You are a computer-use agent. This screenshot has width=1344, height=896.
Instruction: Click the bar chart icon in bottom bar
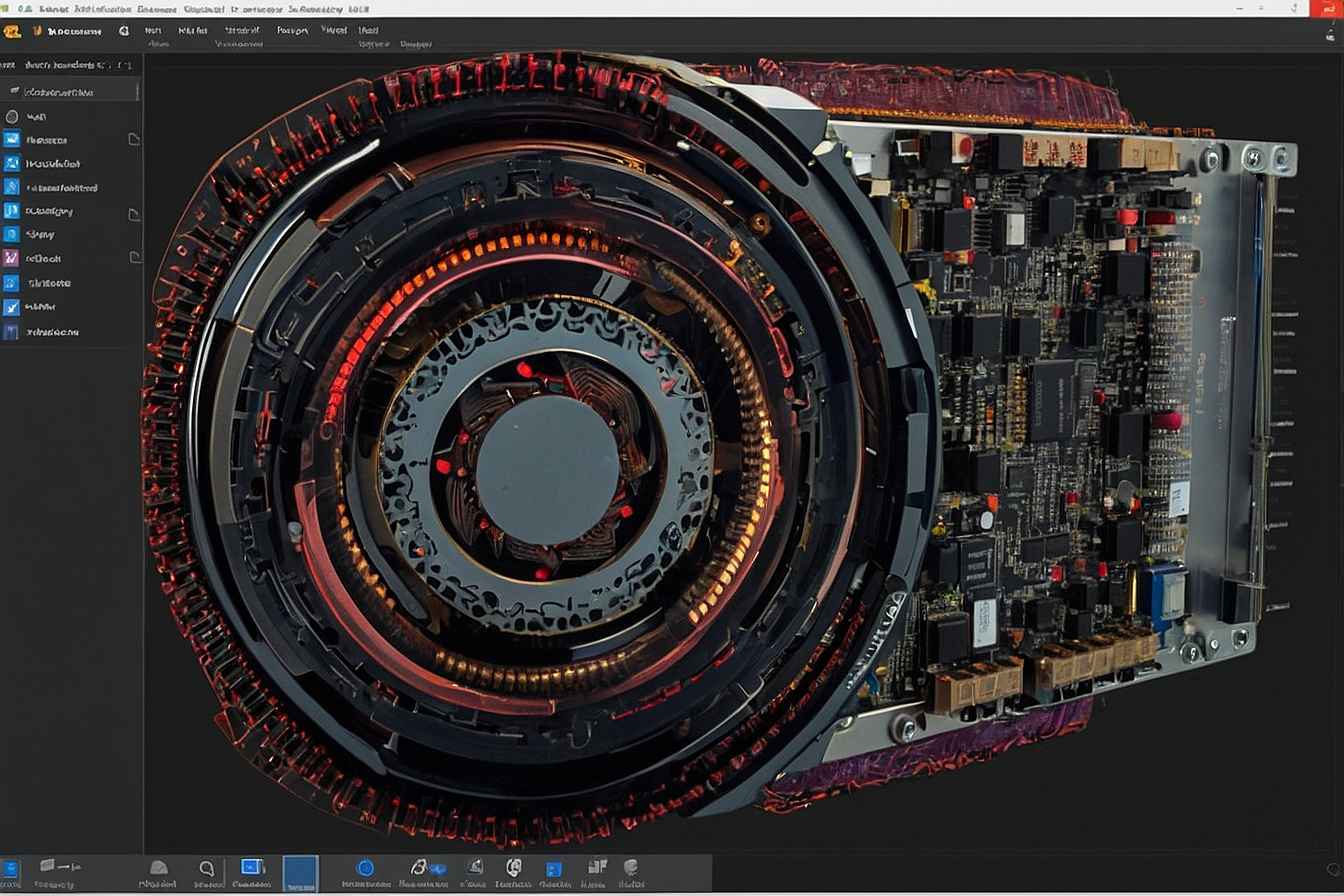tap(597, 867)
